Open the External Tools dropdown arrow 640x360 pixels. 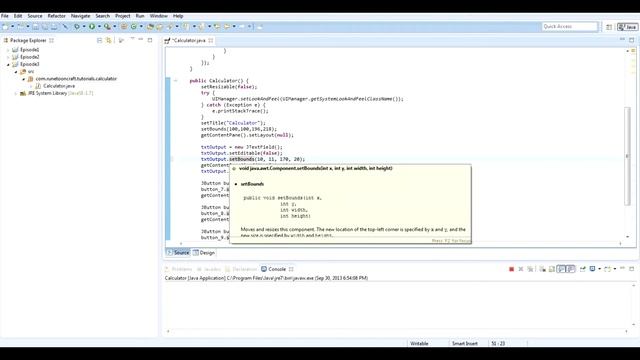pos(115,27)
